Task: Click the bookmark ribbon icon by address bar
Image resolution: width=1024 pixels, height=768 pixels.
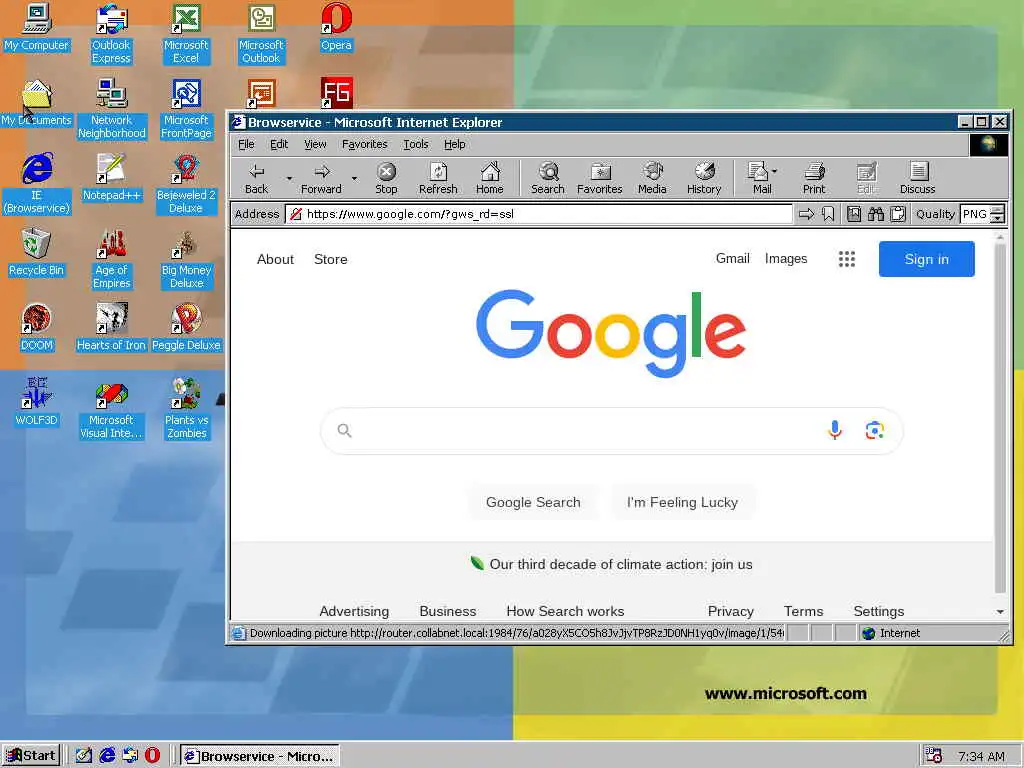Action: tap(828, 214)
